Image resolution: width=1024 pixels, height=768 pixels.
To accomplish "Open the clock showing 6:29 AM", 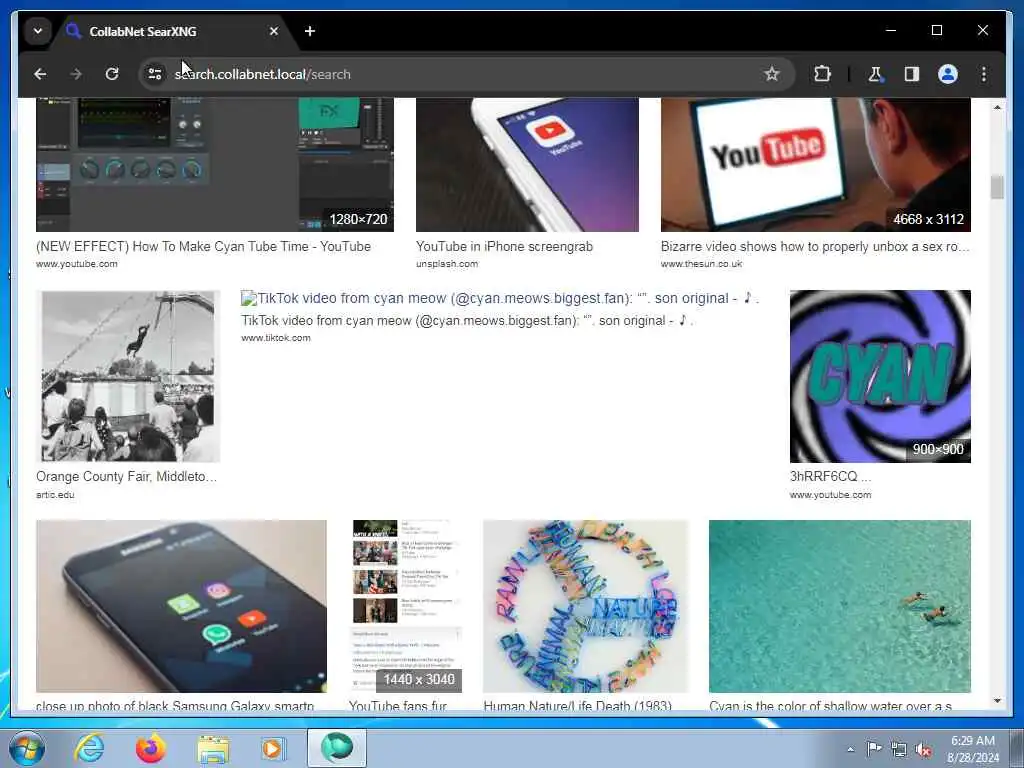I will click(973, 749).
